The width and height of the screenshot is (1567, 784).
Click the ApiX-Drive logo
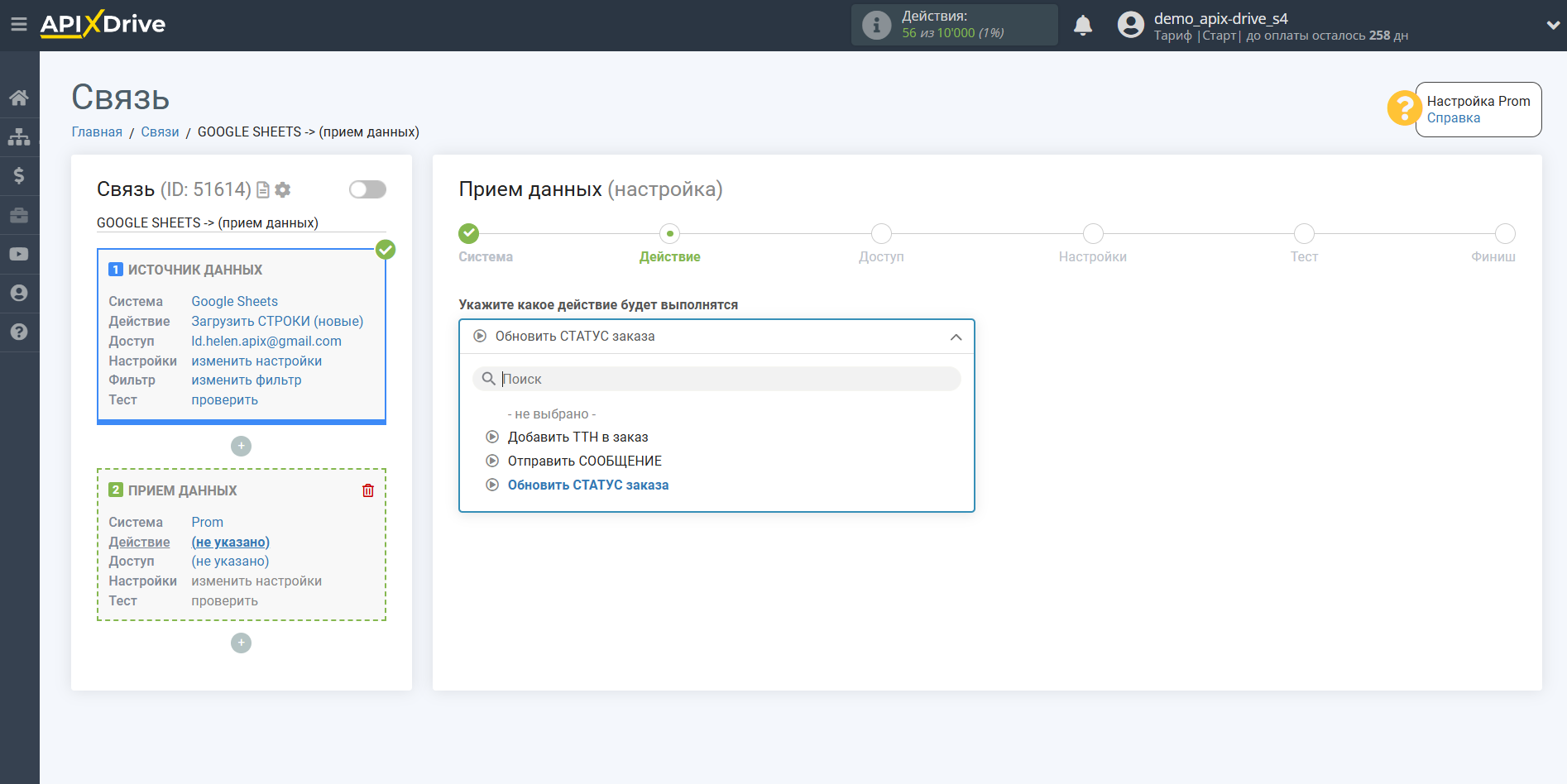coord(103,24)
